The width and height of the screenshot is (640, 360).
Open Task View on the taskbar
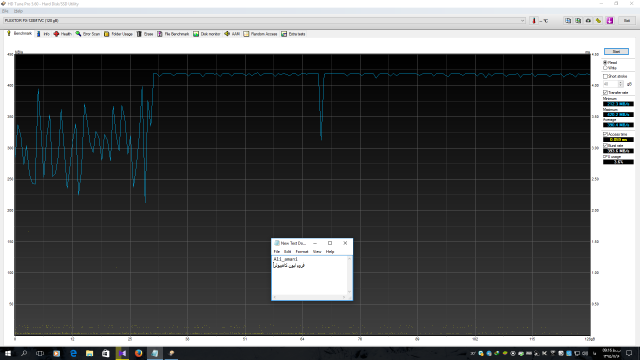[x=40, y=353]
